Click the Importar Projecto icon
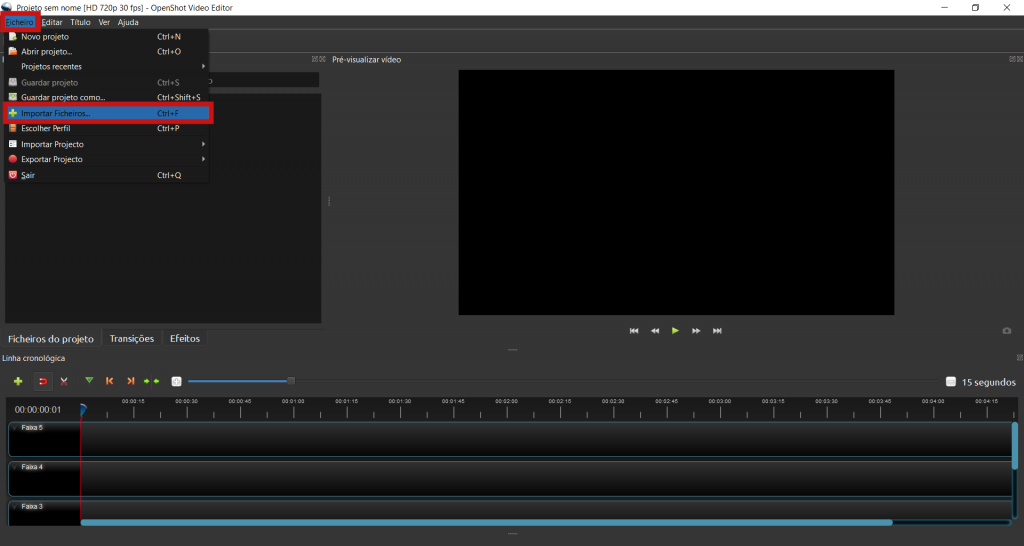1024x546 pixels. (12, 144)
